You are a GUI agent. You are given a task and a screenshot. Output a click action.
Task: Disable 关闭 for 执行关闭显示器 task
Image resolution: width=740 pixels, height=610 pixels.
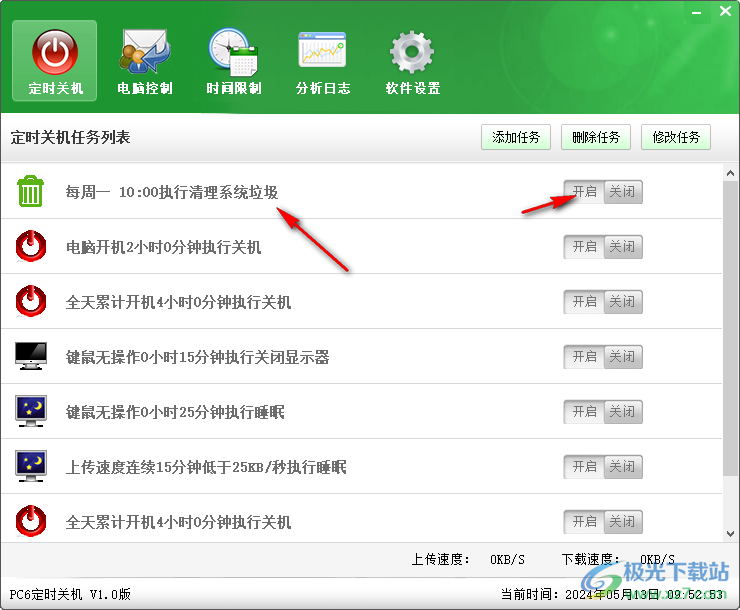click(x=623, y=357)
